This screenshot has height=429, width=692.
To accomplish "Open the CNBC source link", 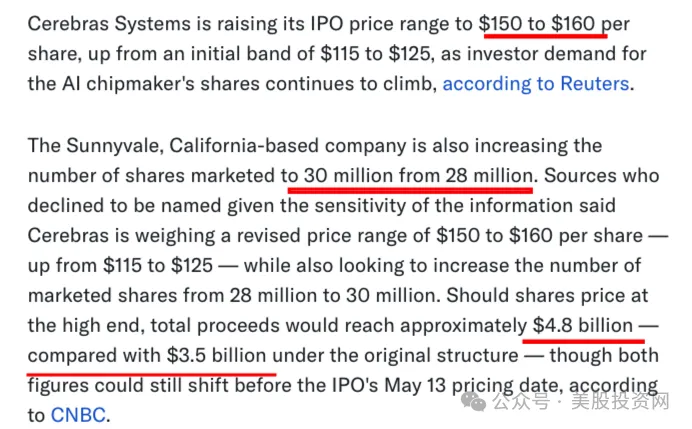I will (78, 415).
